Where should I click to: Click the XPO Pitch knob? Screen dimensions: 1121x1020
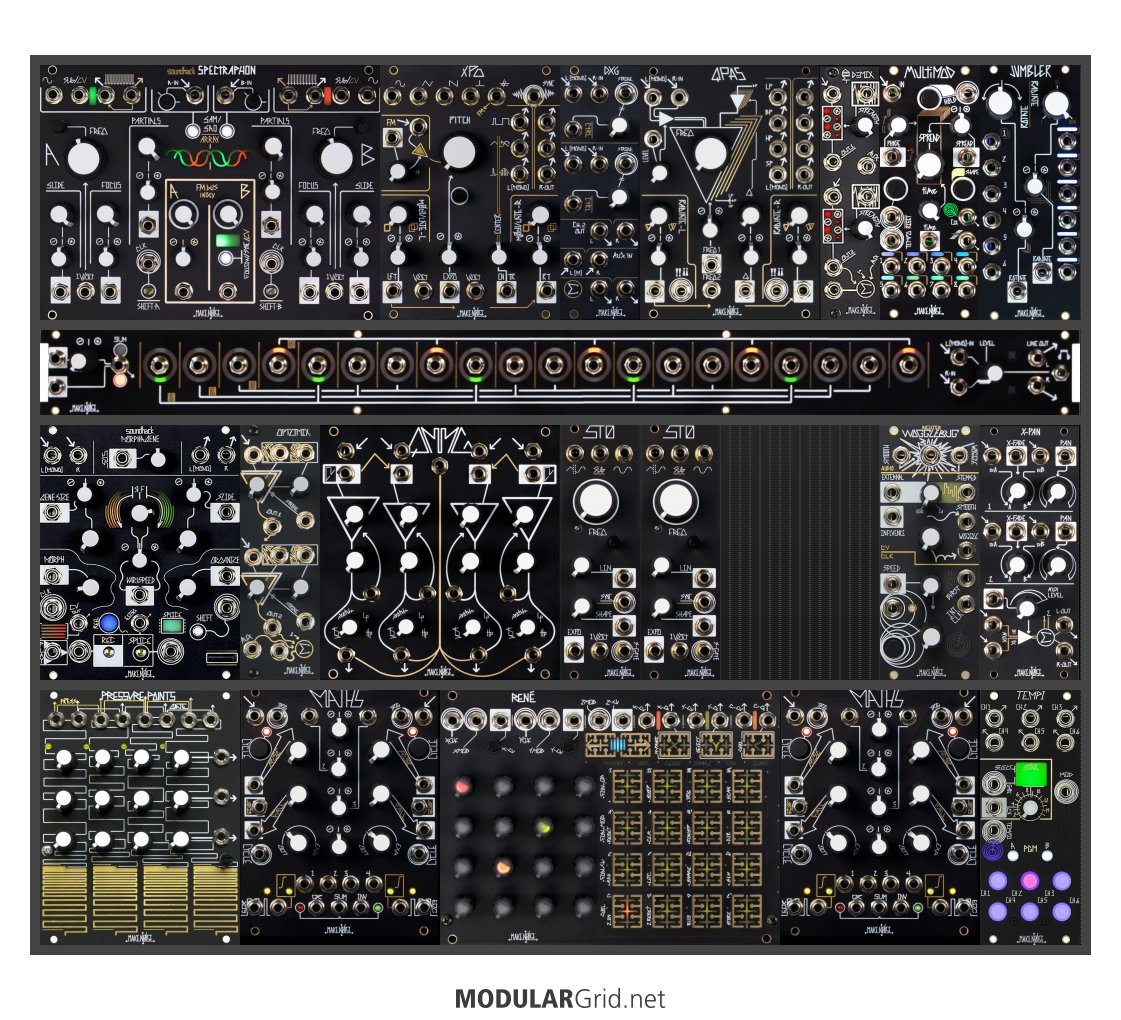459,152
